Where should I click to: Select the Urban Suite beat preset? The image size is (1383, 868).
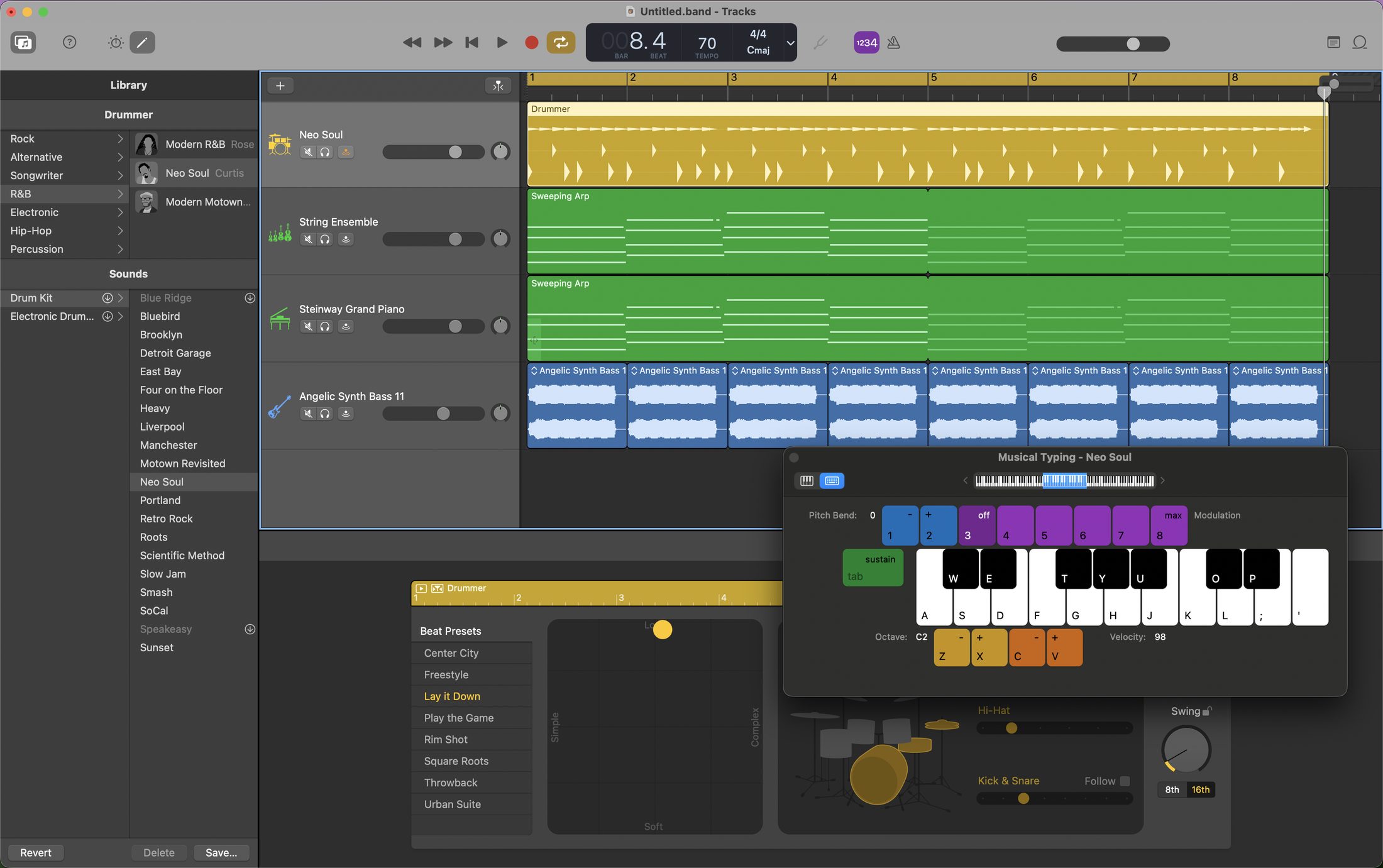pos(471,805)
